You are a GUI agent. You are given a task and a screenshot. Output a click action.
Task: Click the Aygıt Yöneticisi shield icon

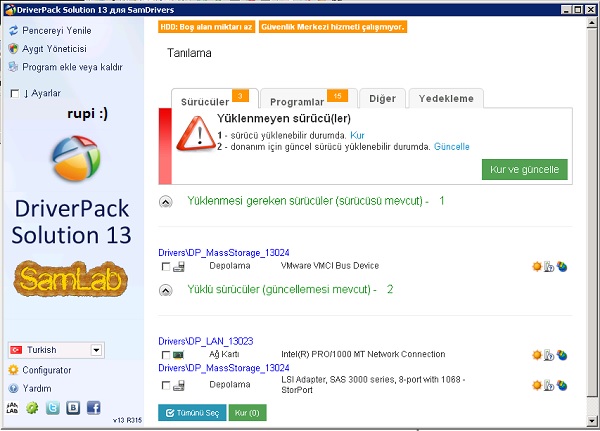[x=13, y=49]
